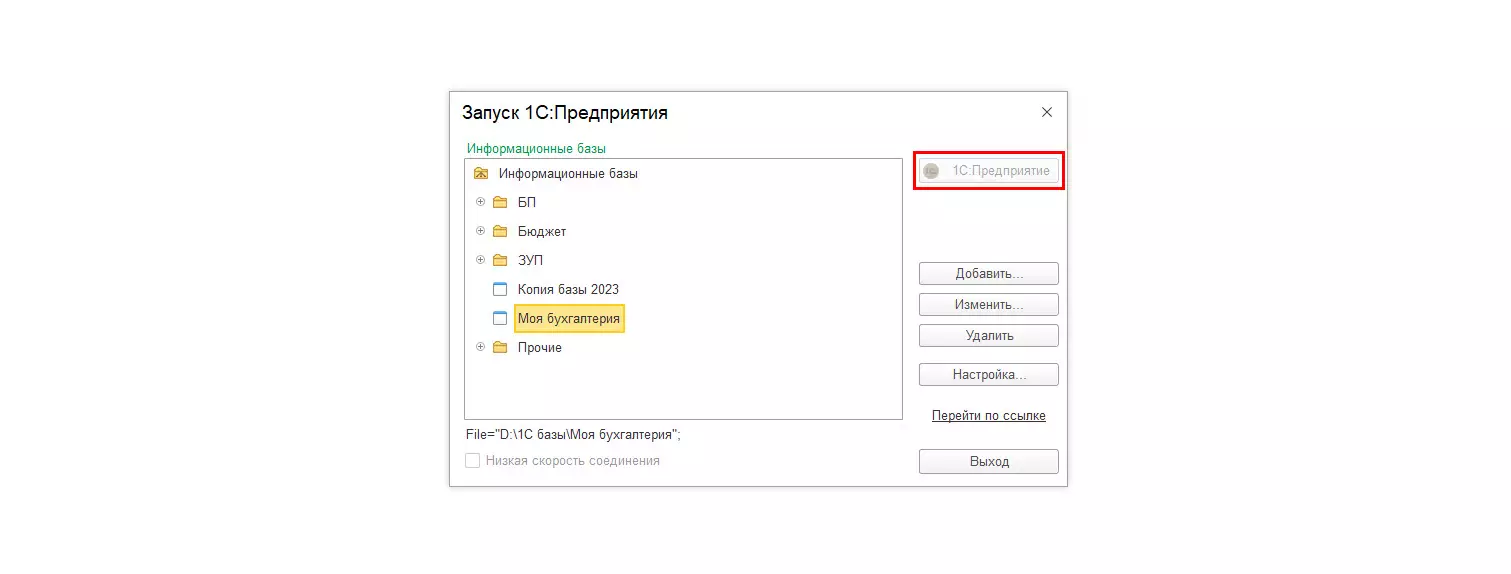Click the File path text below list
1511x574 pixels.
point(574,435)
